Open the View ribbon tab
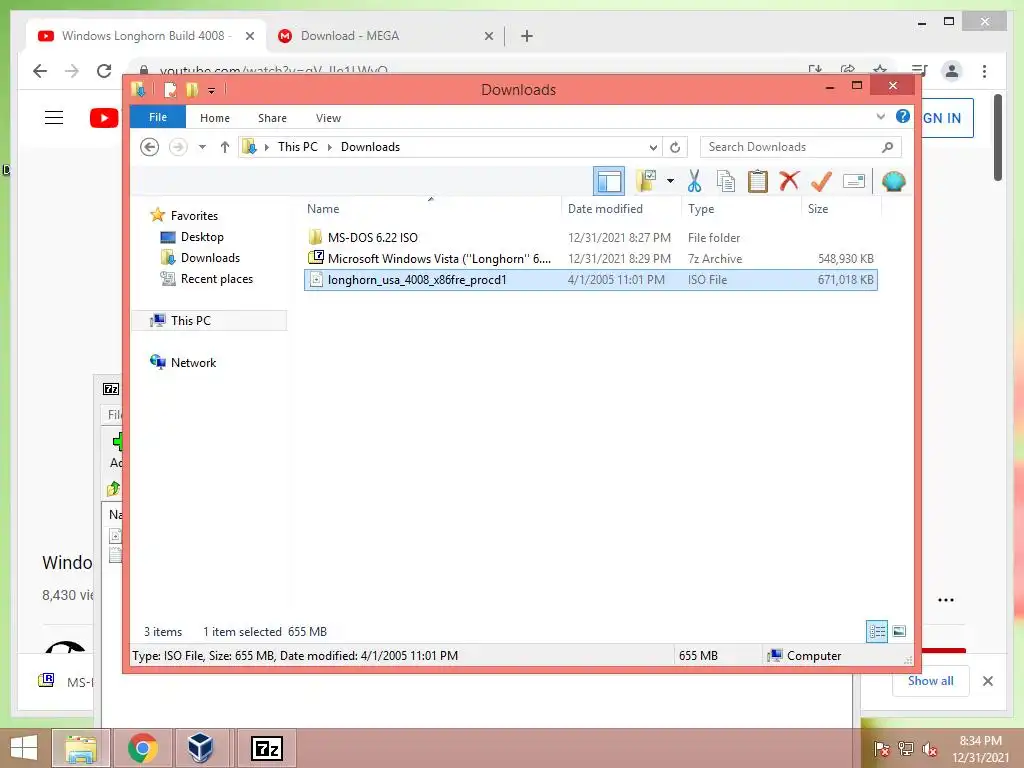 pos(328,118)
